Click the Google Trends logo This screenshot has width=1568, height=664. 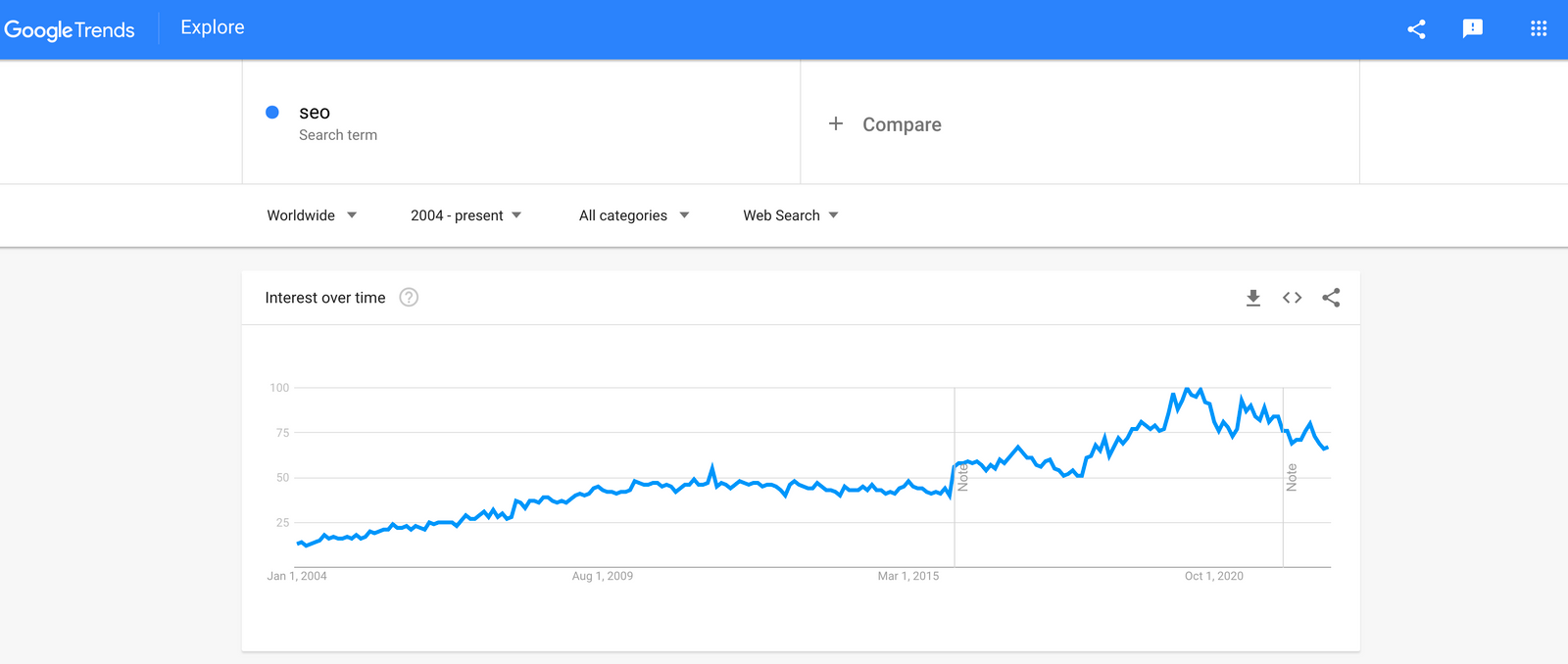pyautogui.click(x=70, y=29)
